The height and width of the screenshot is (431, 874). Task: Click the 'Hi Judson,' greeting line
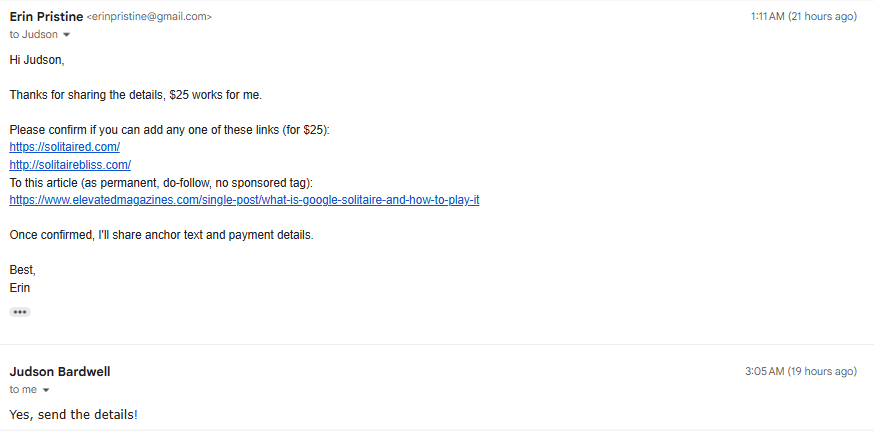pos(37,60)
